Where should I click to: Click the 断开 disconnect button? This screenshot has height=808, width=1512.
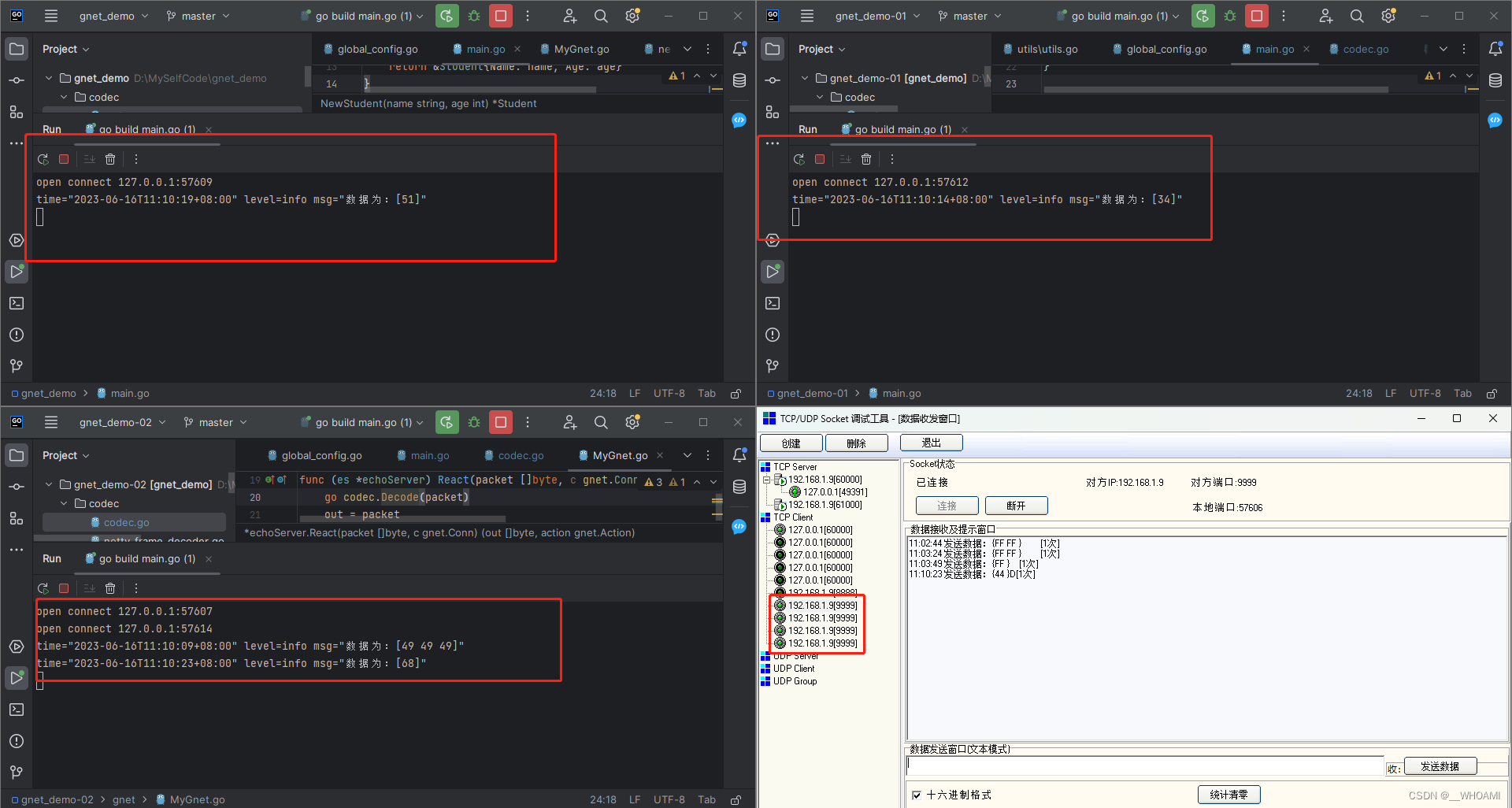[x=1016, y=505]
